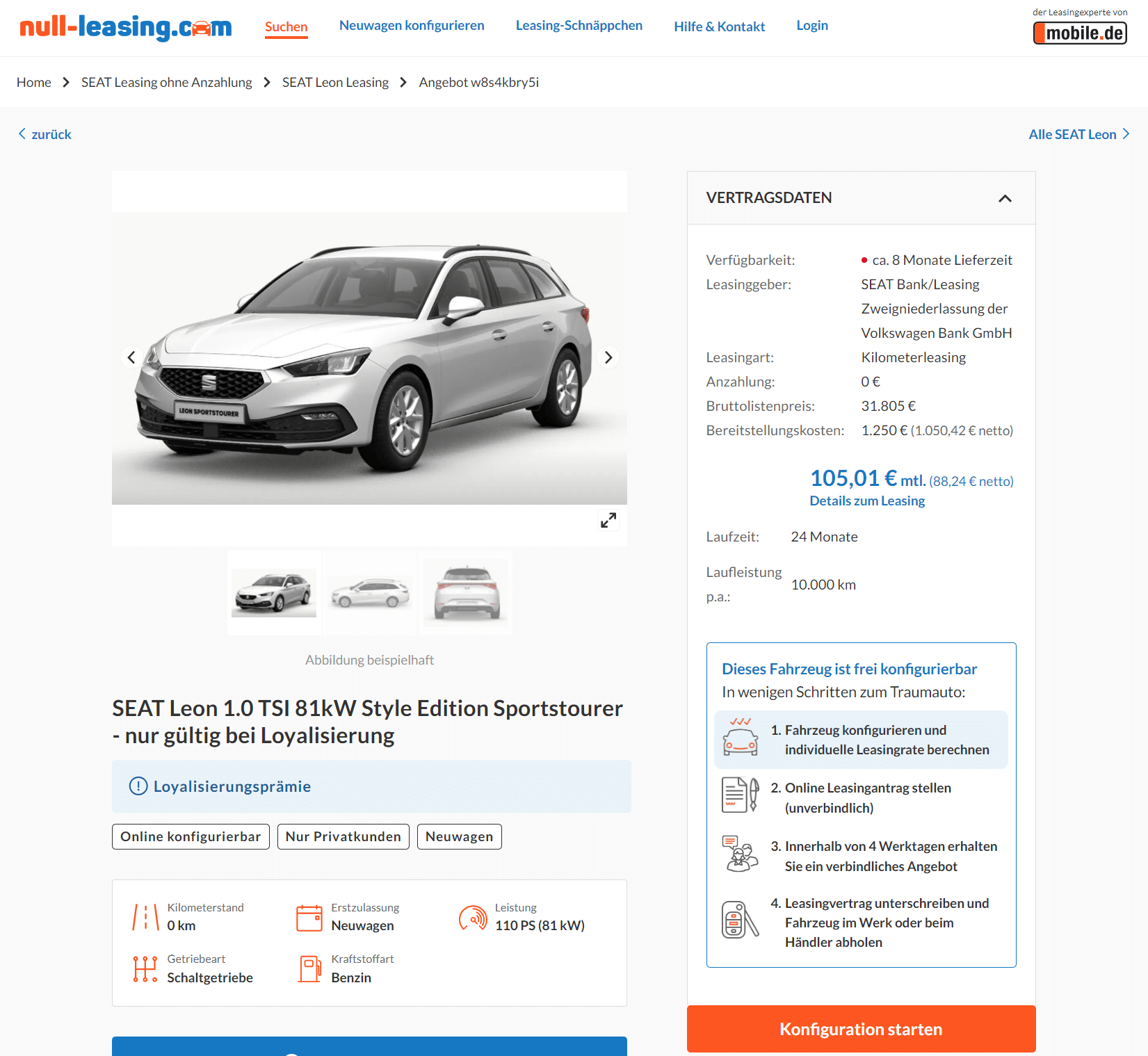This screenshot has width=1148, height=1056.
Task: Select the rear view car thumbnail
Action: coord(467,593)
